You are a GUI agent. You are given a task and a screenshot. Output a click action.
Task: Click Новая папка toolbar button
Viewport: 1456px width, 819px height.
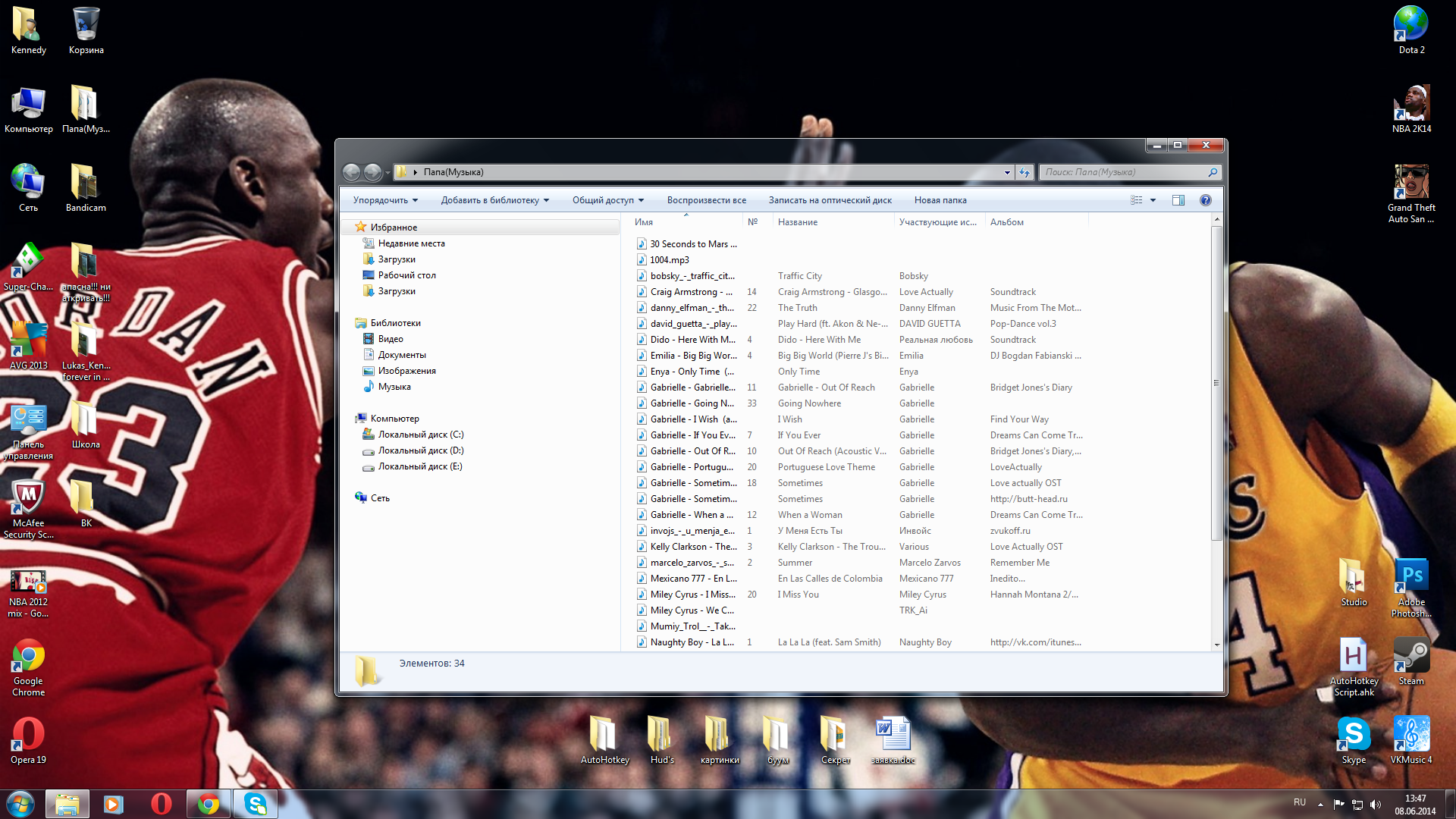[940, 200]
